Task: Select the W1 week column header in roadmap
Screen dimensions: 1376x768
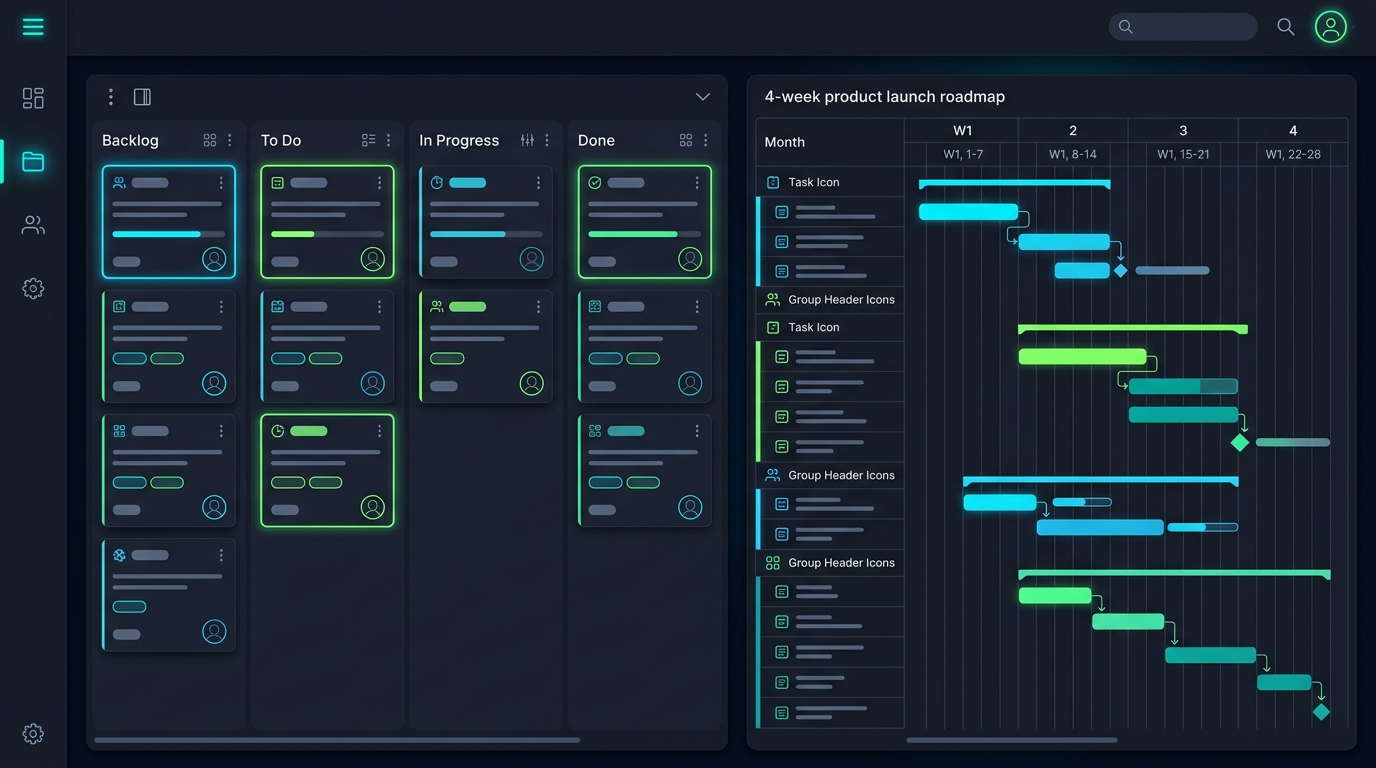Action: point(962,130)
